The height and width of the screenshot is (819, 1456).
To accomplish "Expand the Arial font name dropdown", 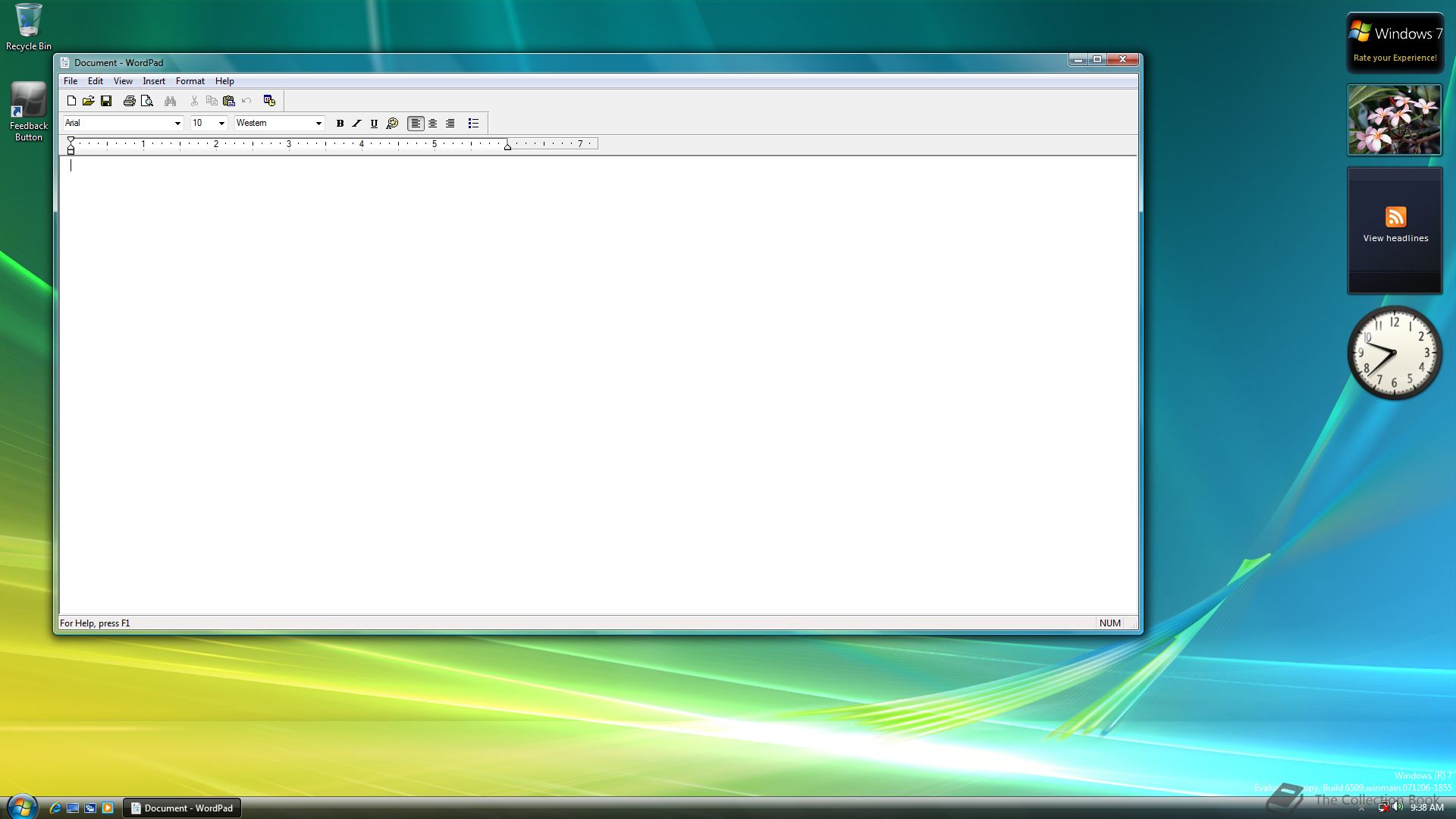I will click(177, 123).
